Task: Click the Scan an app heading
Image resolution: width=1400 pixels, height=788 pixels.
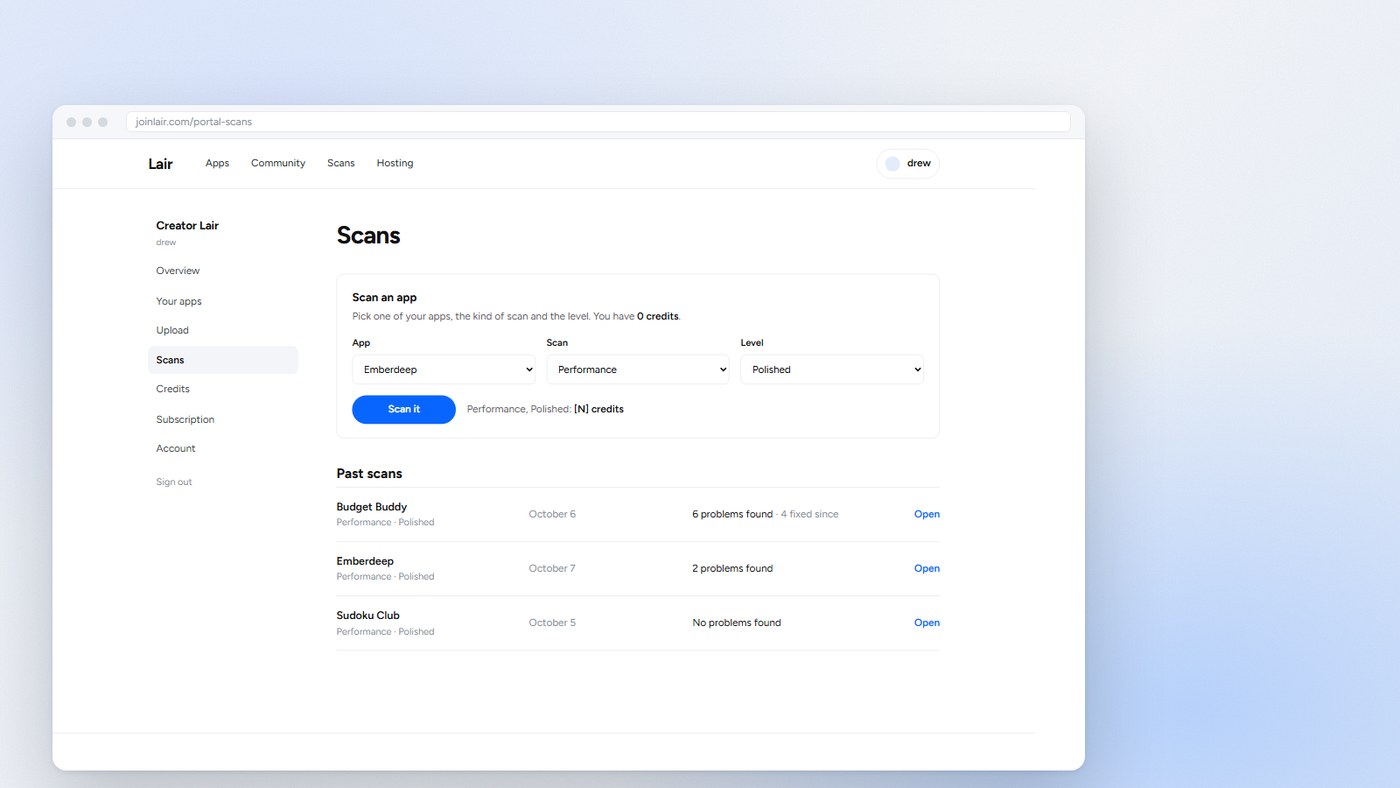Action: [x=384, y=297]
